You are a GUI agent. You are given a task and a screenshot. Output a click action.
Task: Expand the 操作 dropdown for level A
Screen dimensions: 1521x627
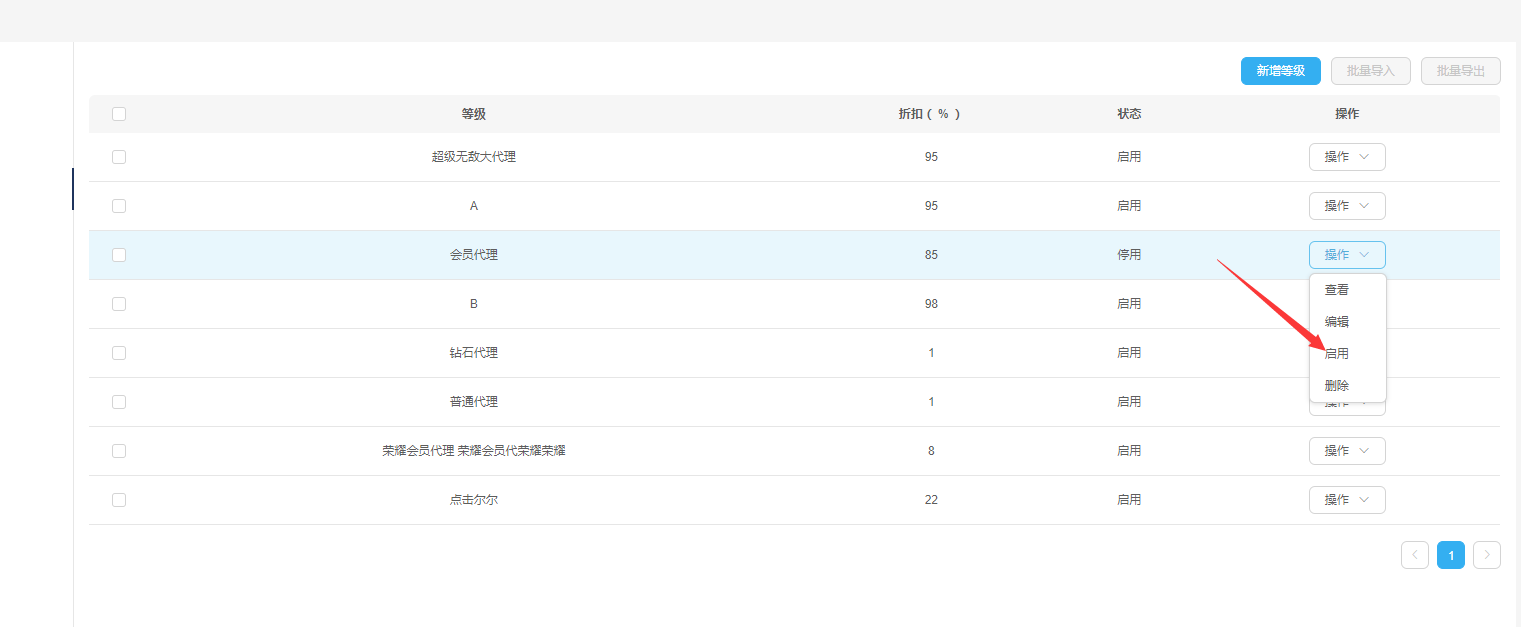coord(1346,206)
